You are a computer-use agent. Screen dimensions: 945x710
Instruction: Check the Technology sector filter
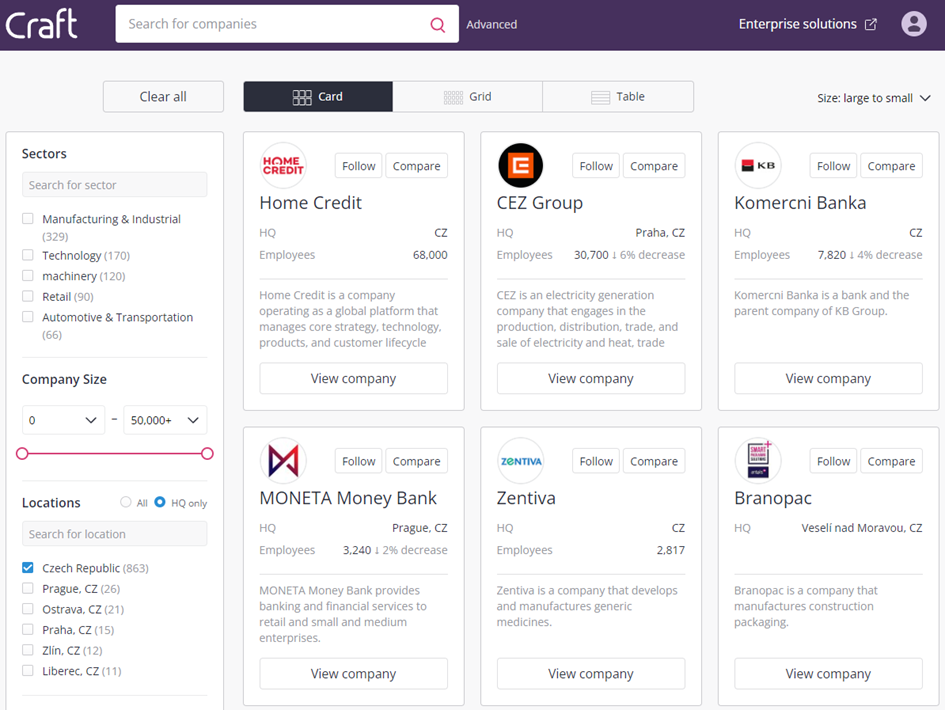tap(28, 255)
